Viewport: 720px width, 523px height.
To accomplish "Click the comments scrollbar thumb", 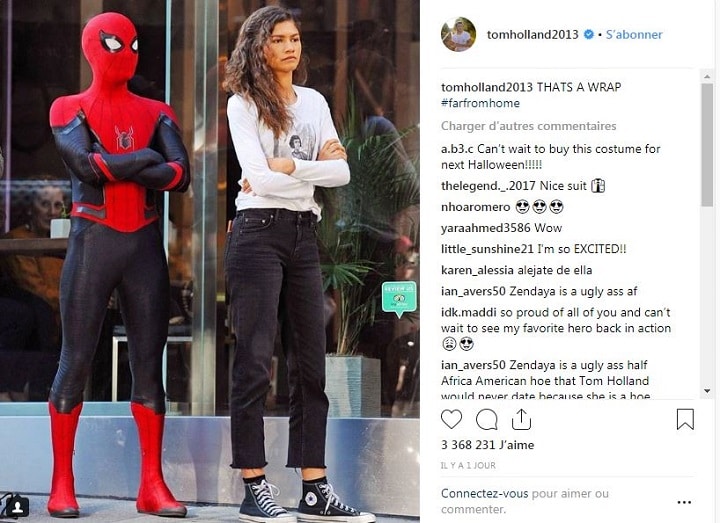I will [707, 144].
